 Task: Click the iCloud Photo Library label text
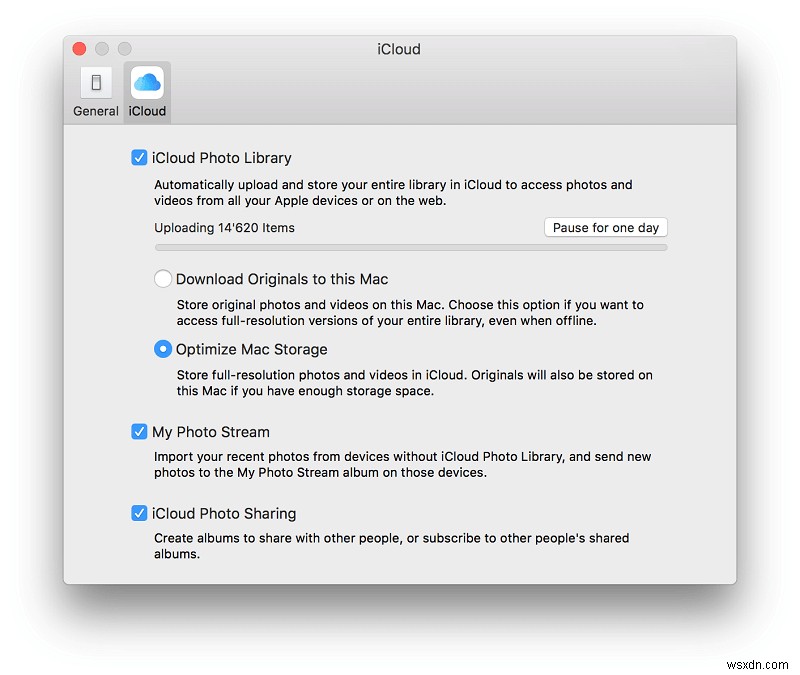[x=221, y=157]
